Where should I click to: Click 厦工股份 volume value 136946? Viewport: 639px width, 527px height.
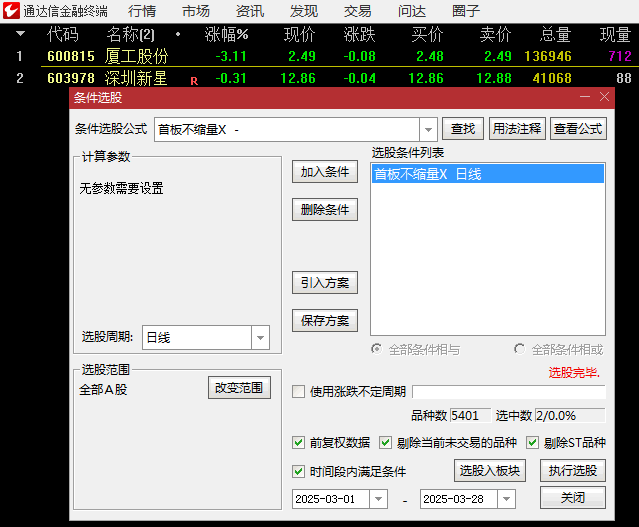(x=548, y=56)
